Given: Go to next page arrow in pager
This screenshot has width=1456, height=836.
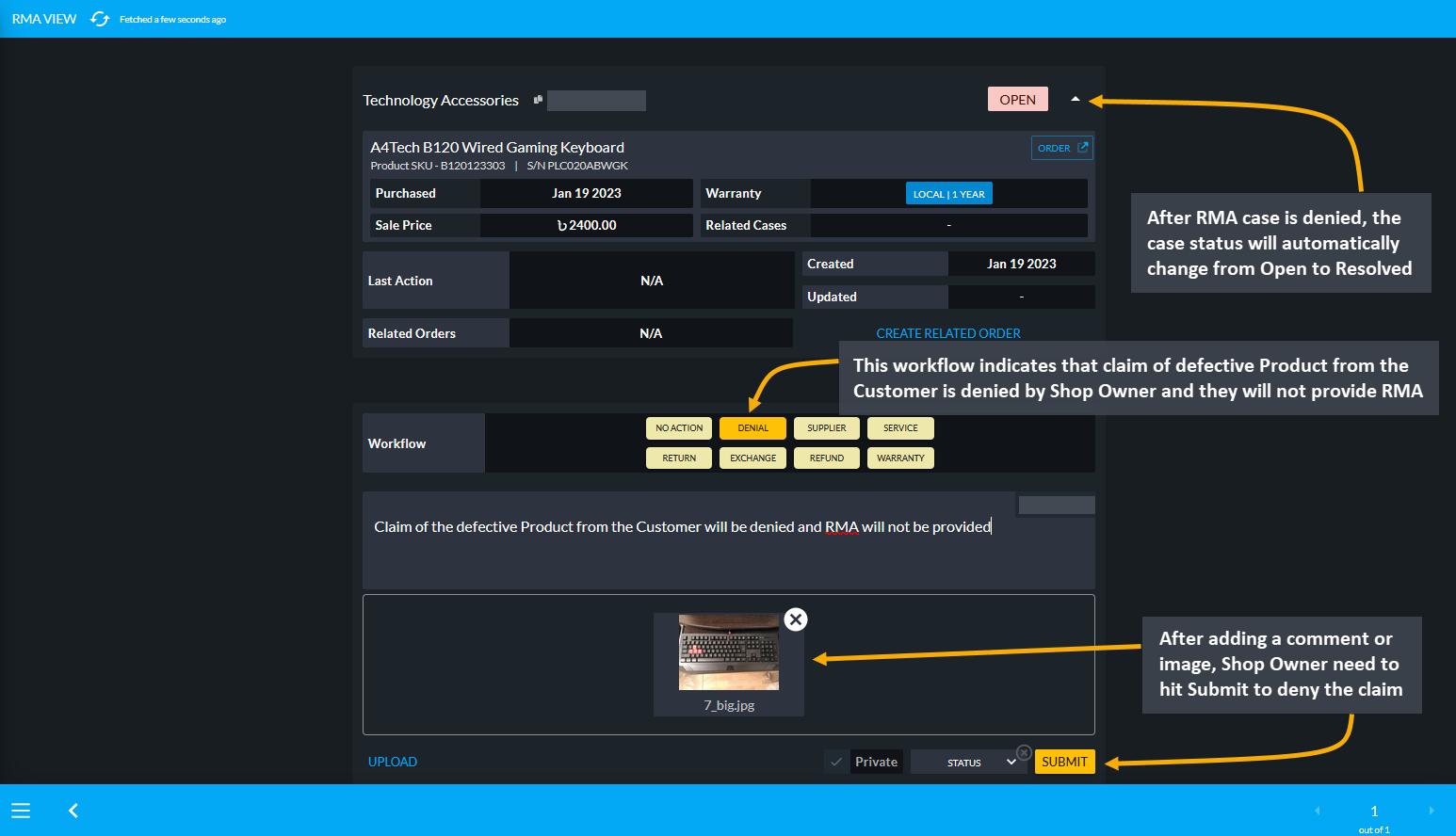Looking at the screenshot, I should 1431,811.
